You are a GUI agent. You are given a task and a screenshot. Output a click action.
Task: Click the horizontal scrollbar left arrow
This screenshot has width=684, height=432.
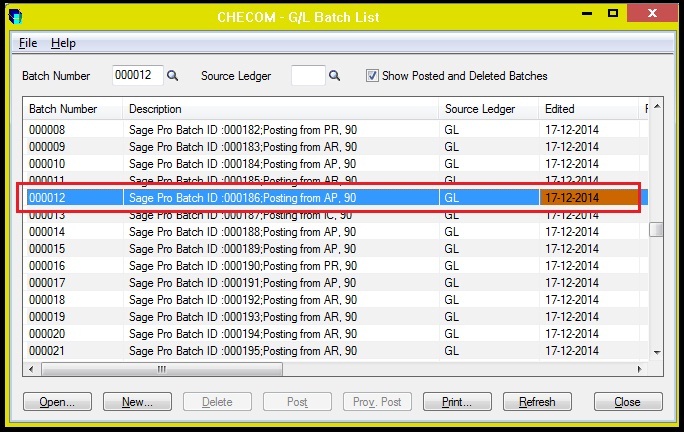(x=30, y=368)
